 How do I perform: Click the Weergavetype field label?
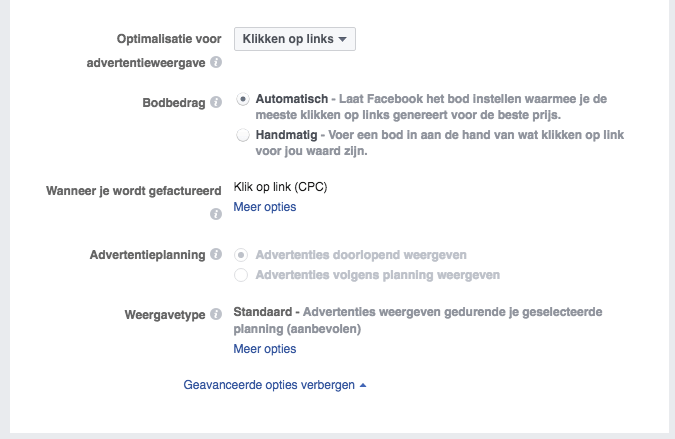coord(166,314)
